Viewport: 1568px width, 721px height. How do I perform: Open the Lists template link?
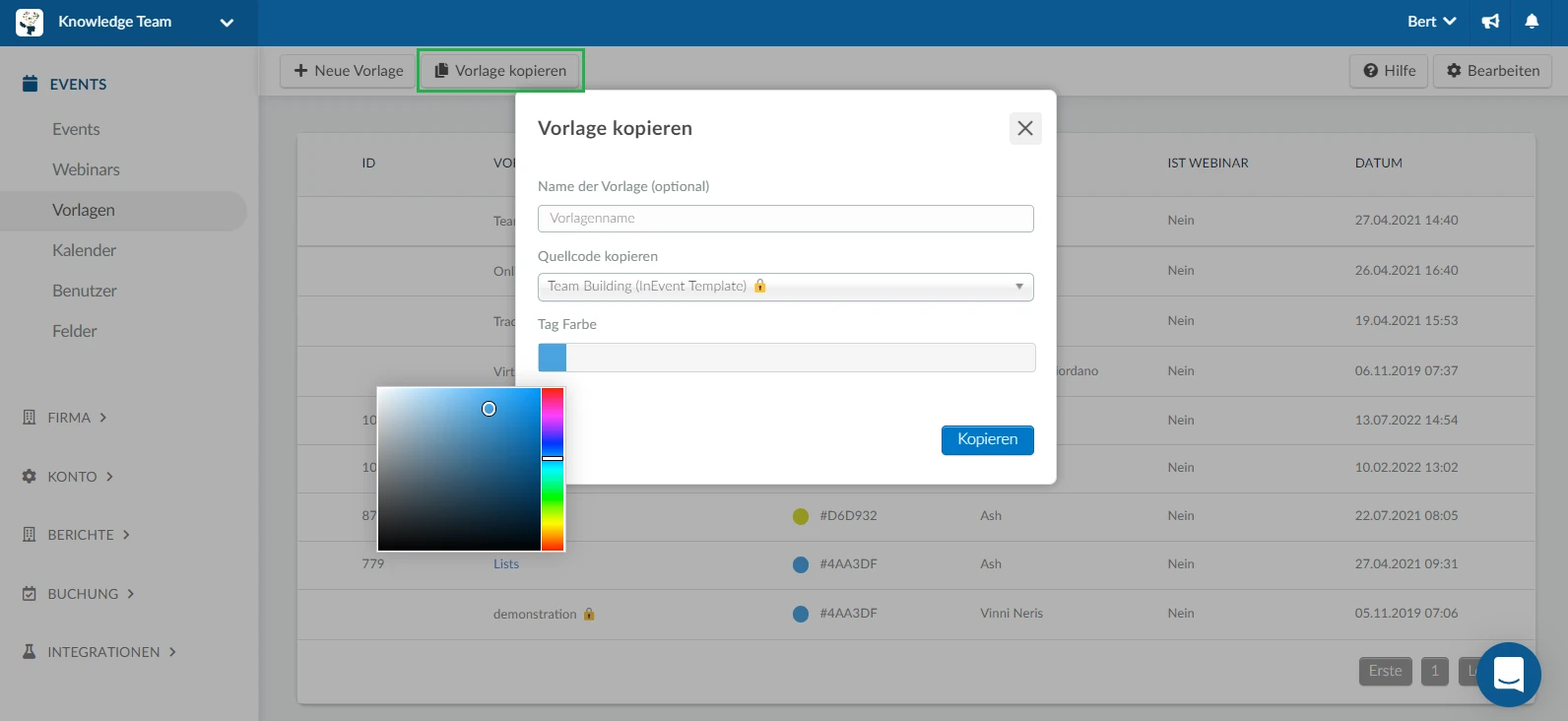coord(506,564)
